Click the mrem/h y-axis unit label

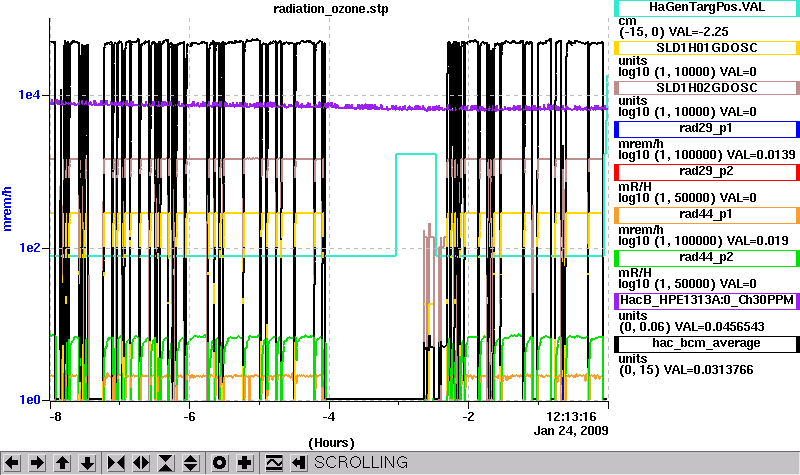pyautogui.click(x=7, y=209)
